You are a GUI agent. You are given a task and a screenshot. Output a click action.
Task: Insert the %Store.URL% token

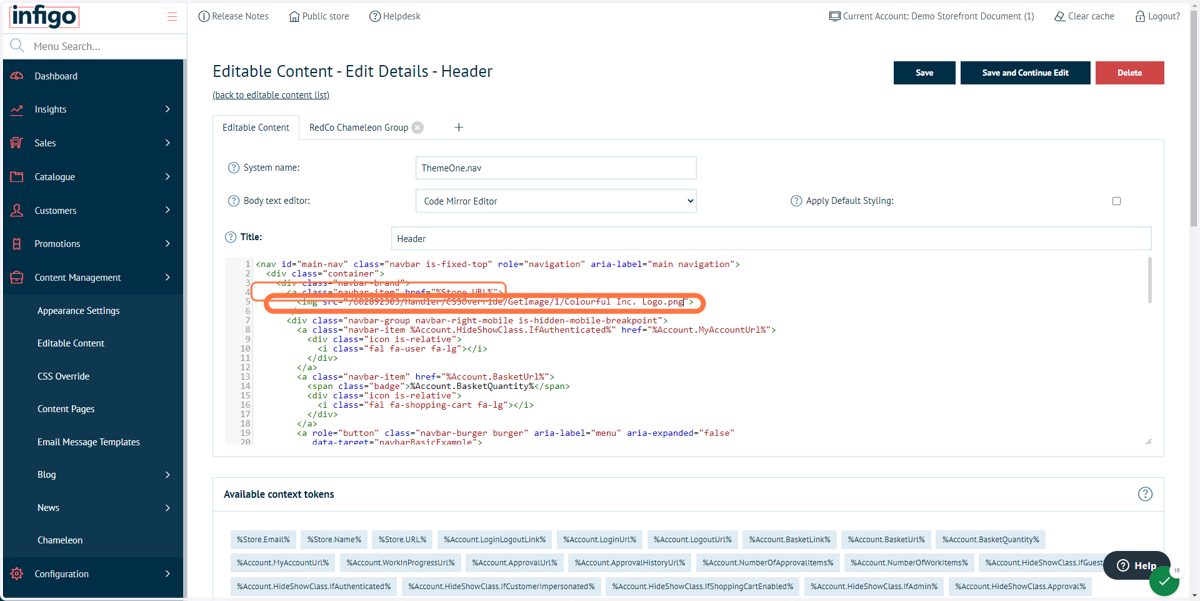click(402, 540)
